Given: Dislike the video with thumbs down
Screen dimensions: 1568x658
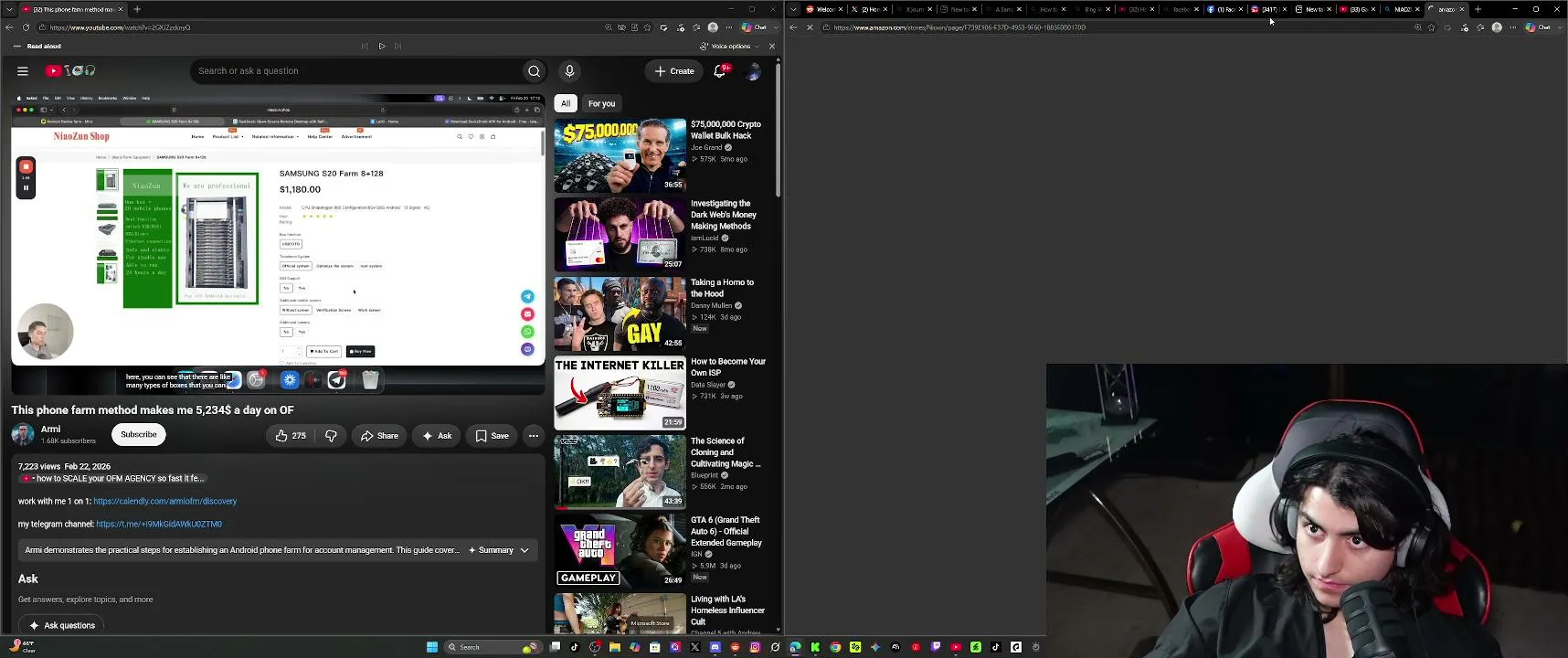Looking at the screenshot, I should 331,436.
